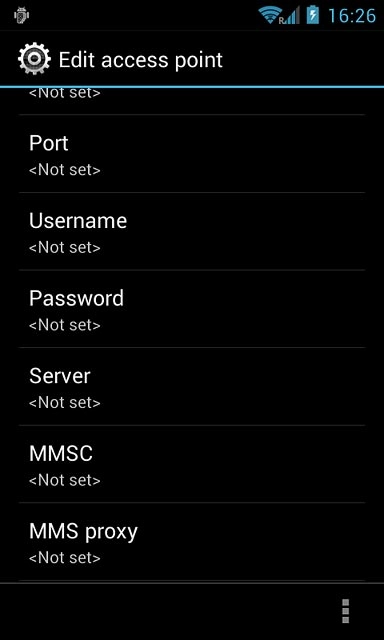
Task: Tap the 16:26 clock
Action: pos(351,16)
